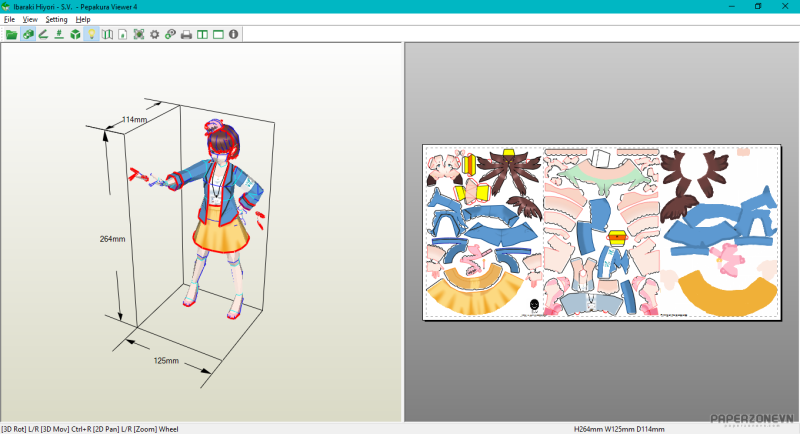
Task: Click the edge angle icon in toolbar
Action: click(44, 34)
